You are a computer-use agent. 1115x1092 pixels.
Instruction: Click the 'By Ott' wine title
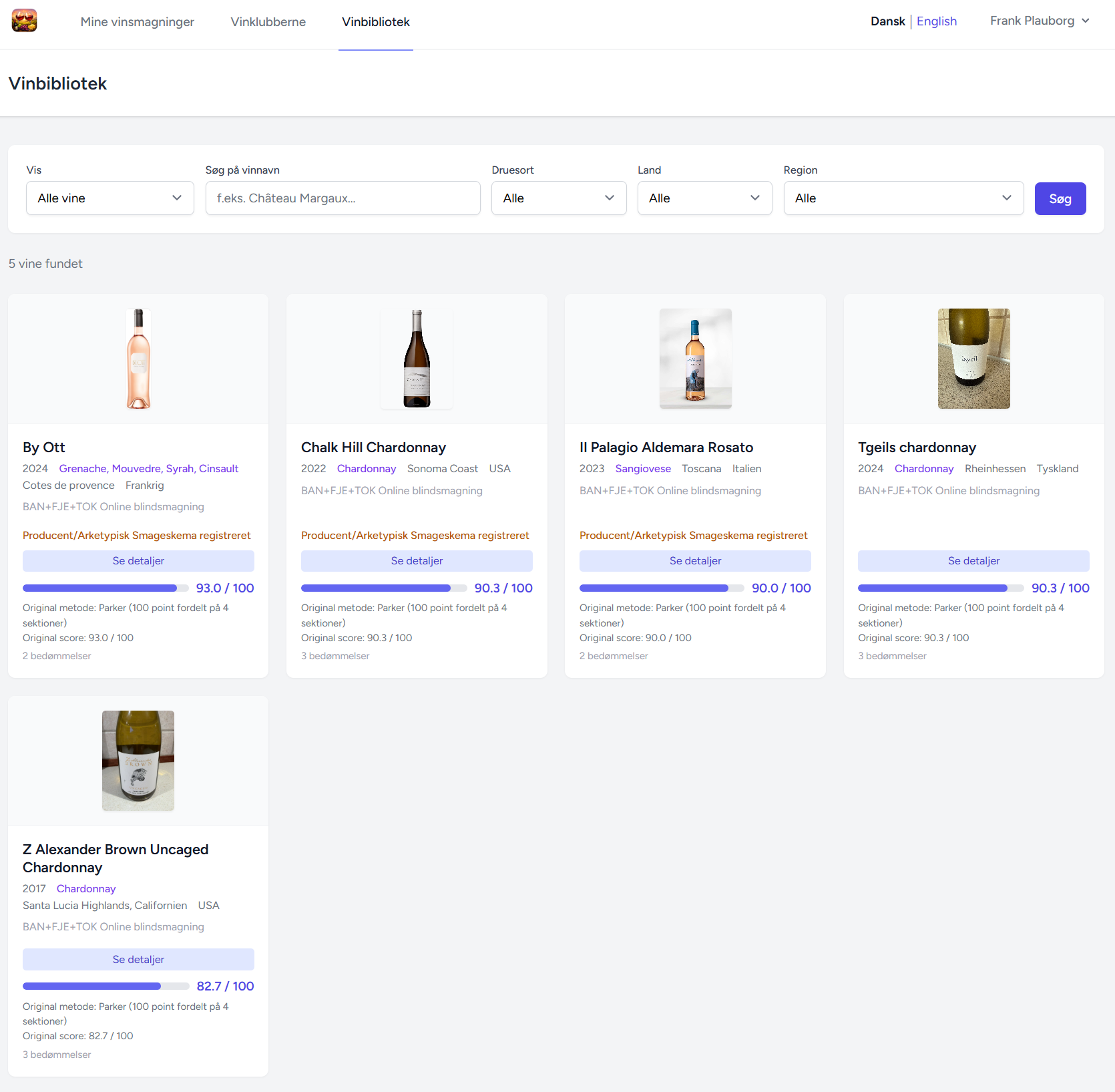pos(44,447)
